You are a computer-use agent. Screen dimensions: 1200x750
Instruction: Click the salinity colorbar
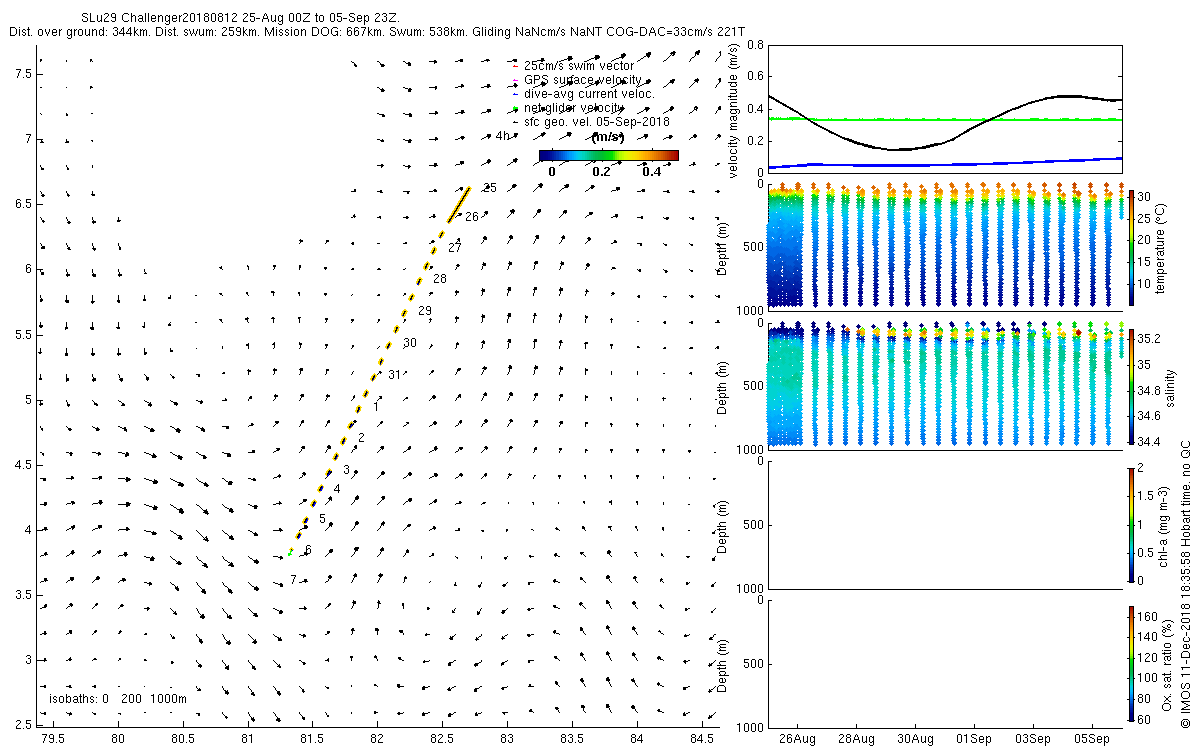coord(1131,386)
